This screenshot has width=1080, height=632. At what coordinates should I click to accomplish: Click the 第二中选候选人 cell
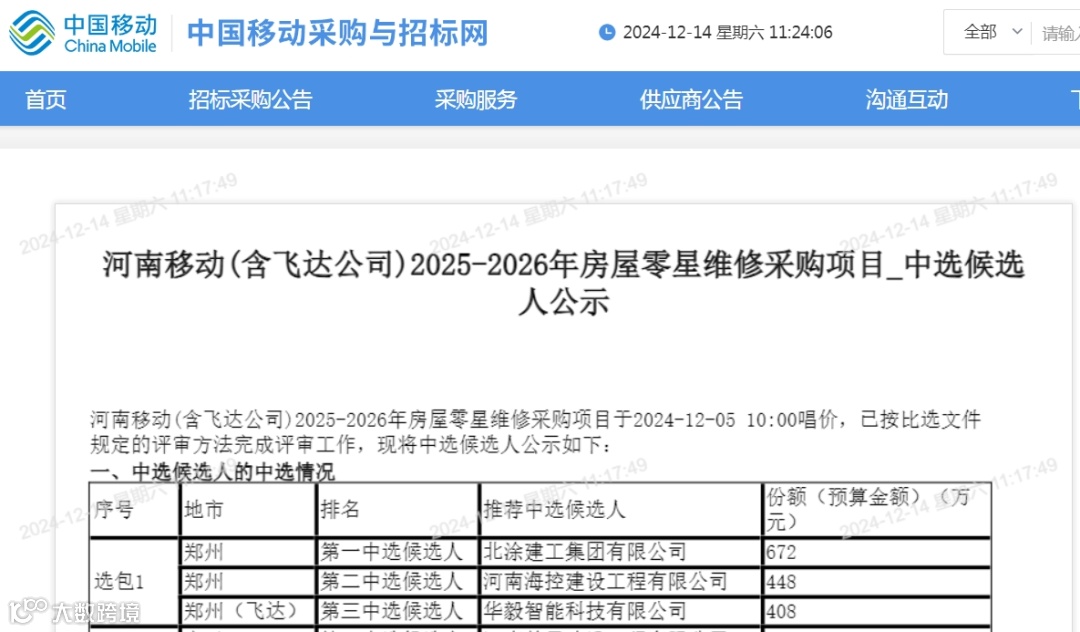[397, 582]
